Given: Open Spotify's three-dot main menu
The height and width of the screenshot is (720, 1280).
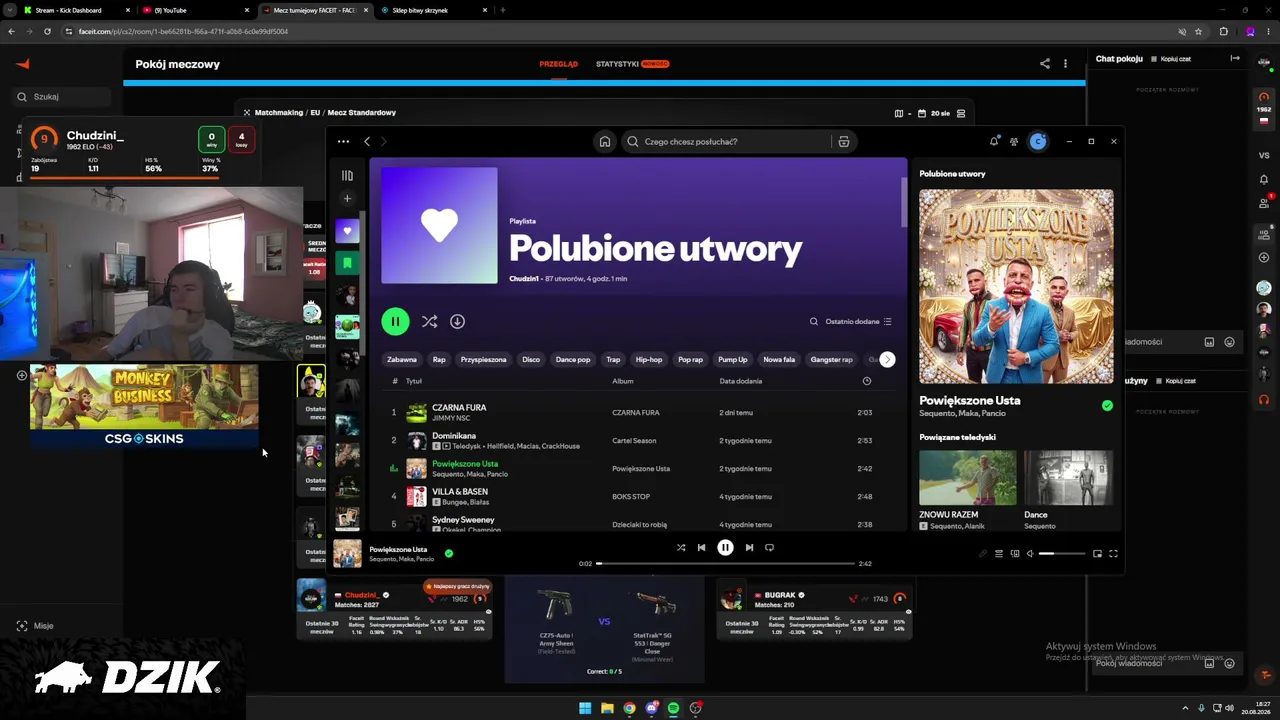Looking at the screenshot, I should [343, 142].
